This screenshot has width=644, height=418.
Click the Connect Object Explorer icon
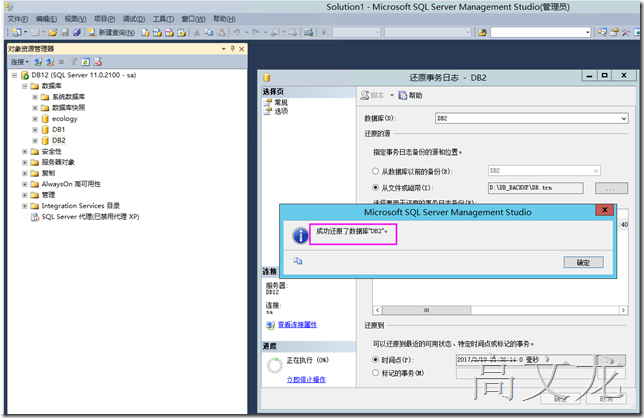38,62
